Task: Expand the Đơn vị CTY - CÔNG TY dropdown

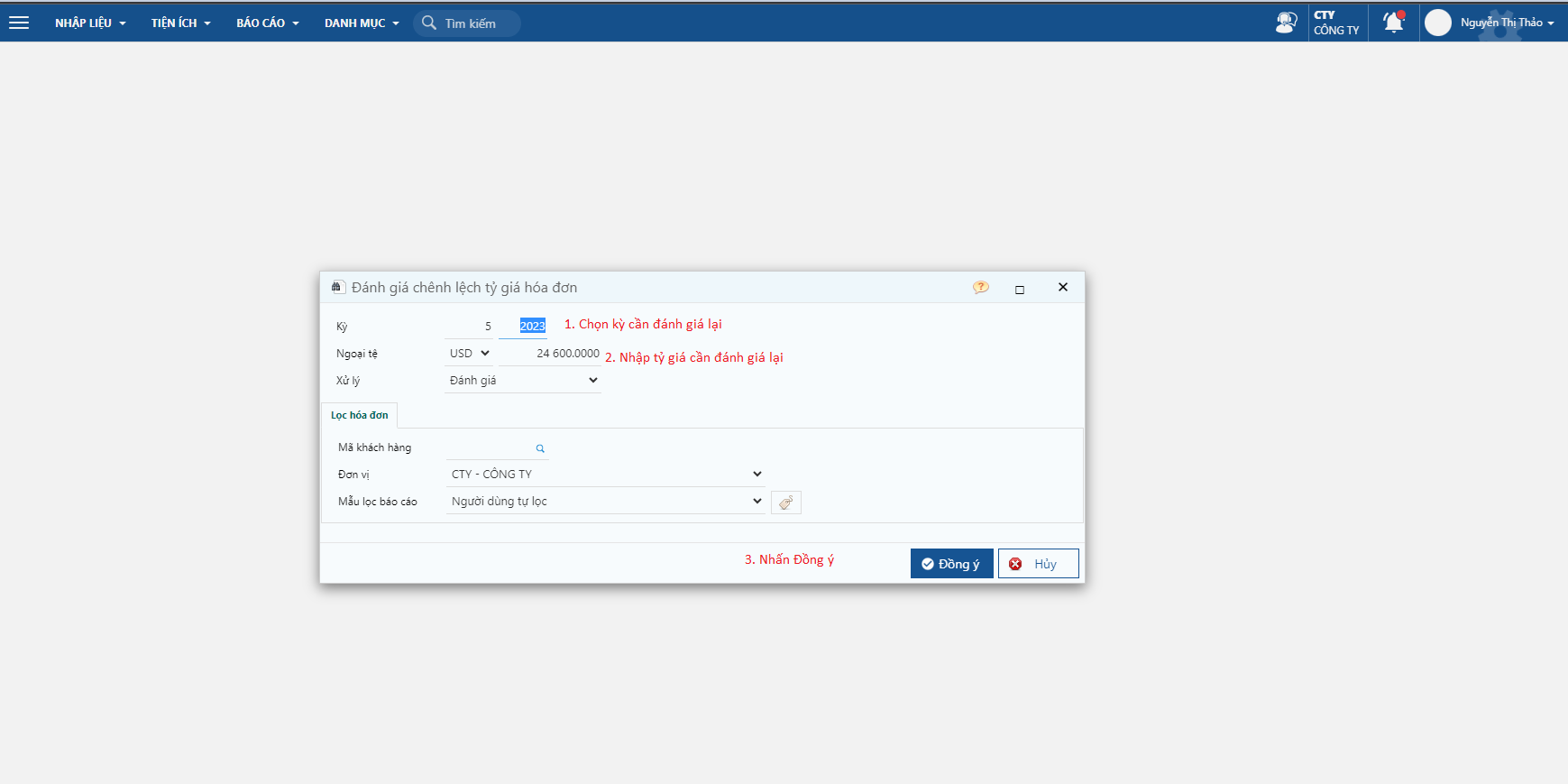Action: coord(606,475)
